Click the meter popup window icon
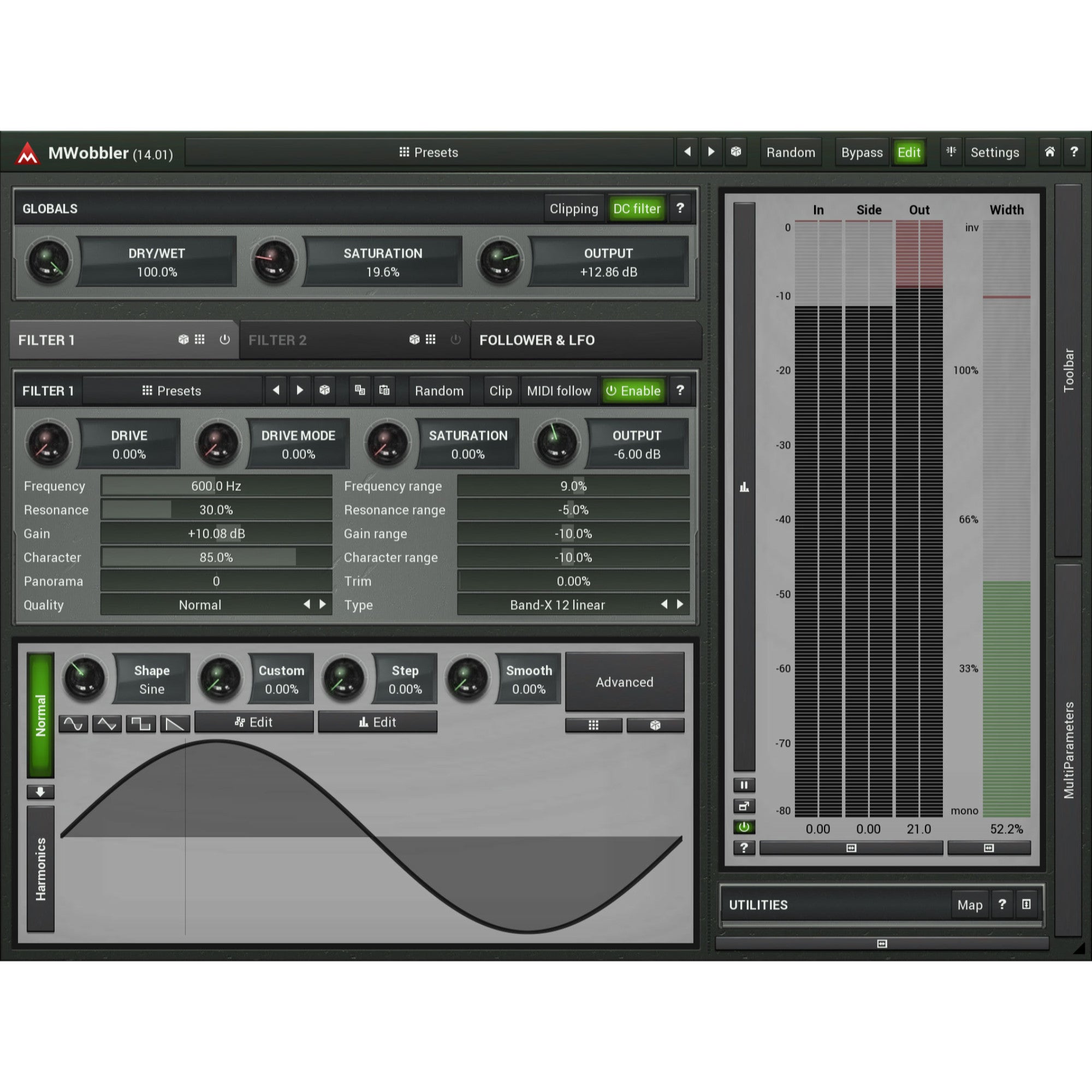 click(744, 806)
